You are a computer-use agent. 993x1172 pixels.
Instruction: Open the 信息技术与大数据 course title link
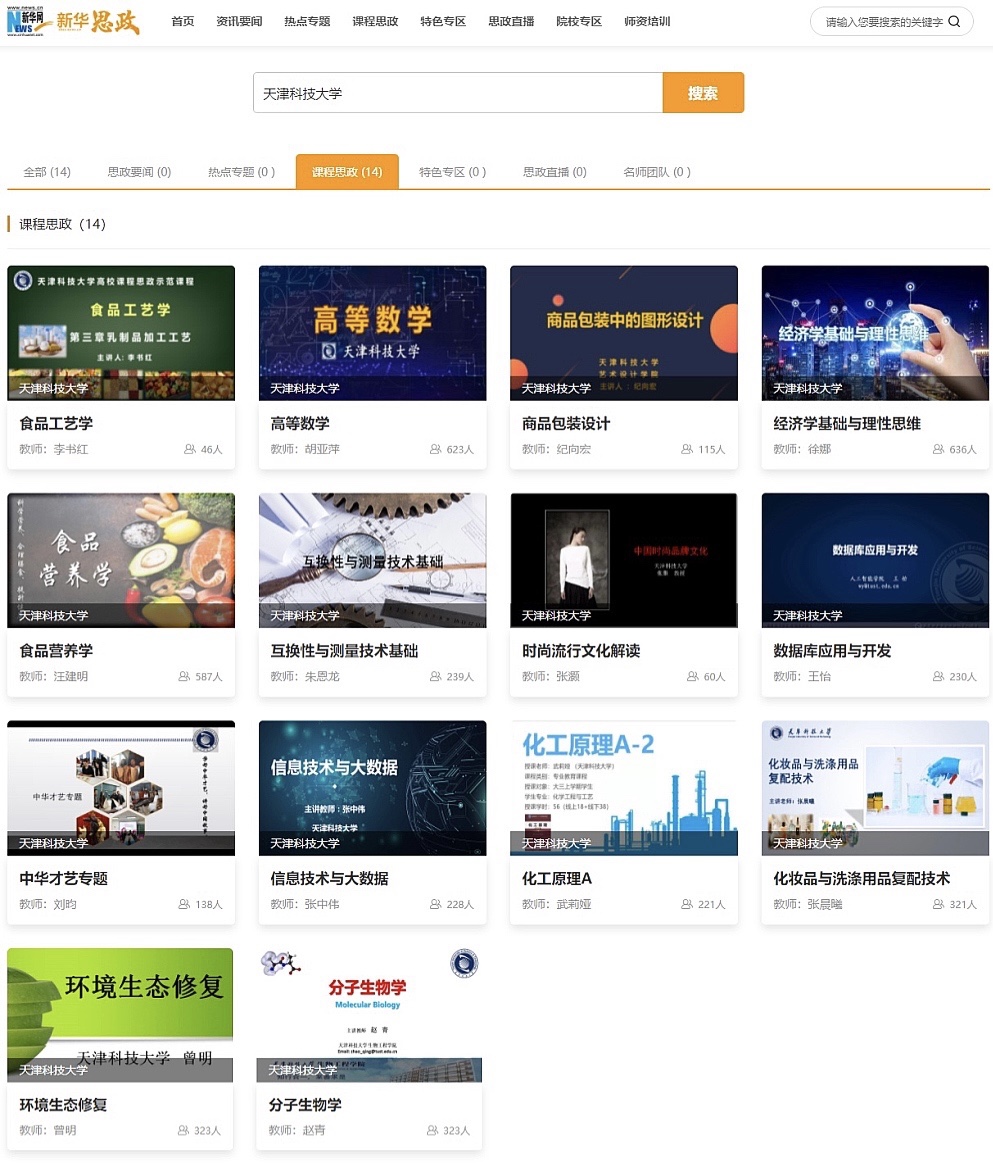[x=329, y=879]
